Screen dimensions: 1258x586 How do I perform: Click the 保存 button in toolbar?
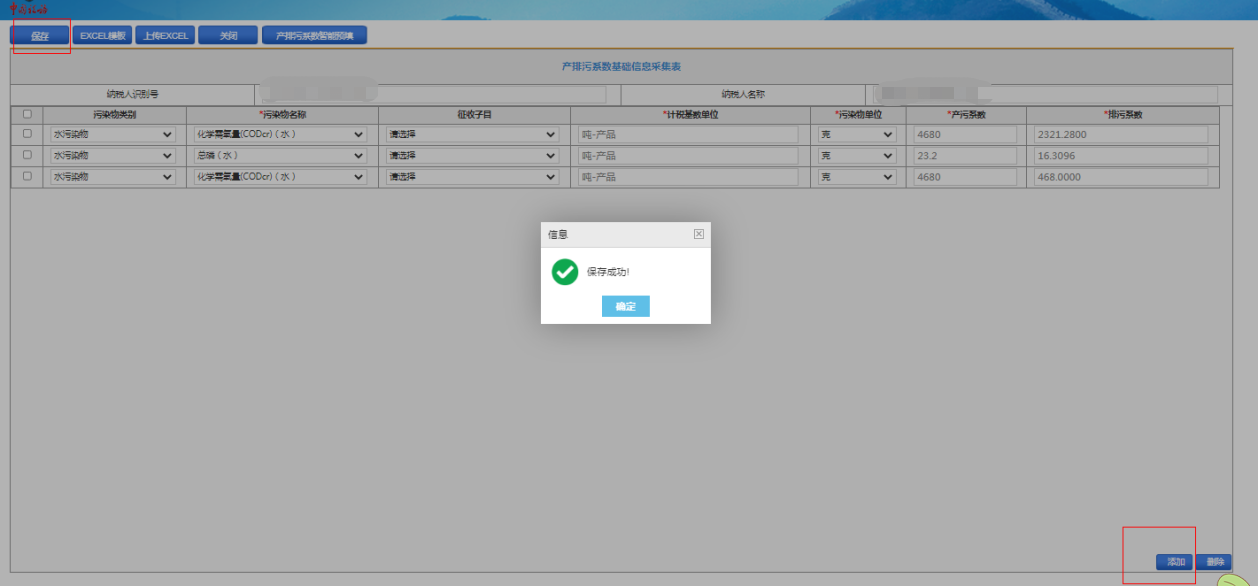coord(40,36)
